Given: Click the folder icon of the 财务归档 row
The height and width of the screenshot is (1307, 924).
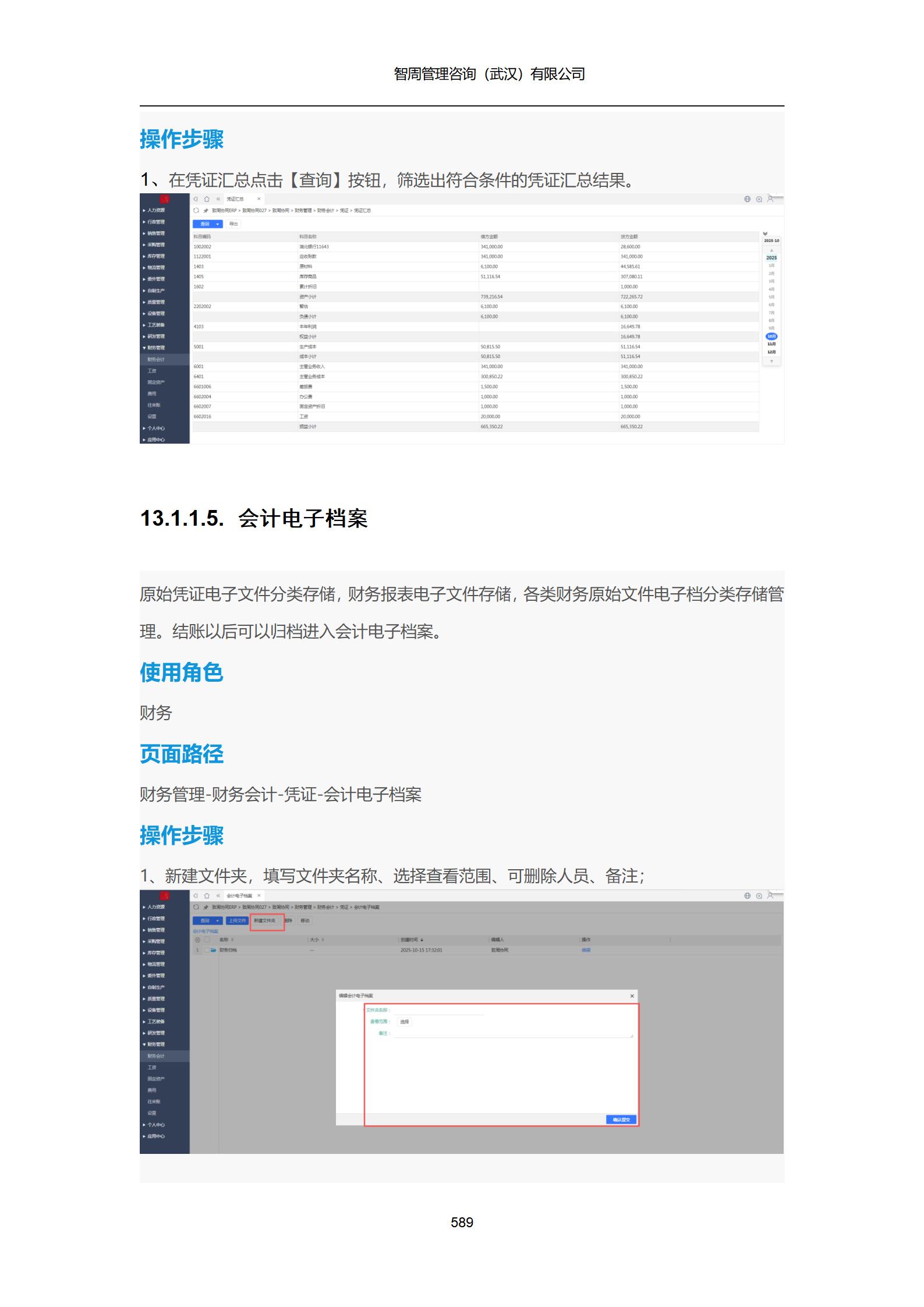Looking at the screenshot, I should pyautogui.click(x=214, y=950).
